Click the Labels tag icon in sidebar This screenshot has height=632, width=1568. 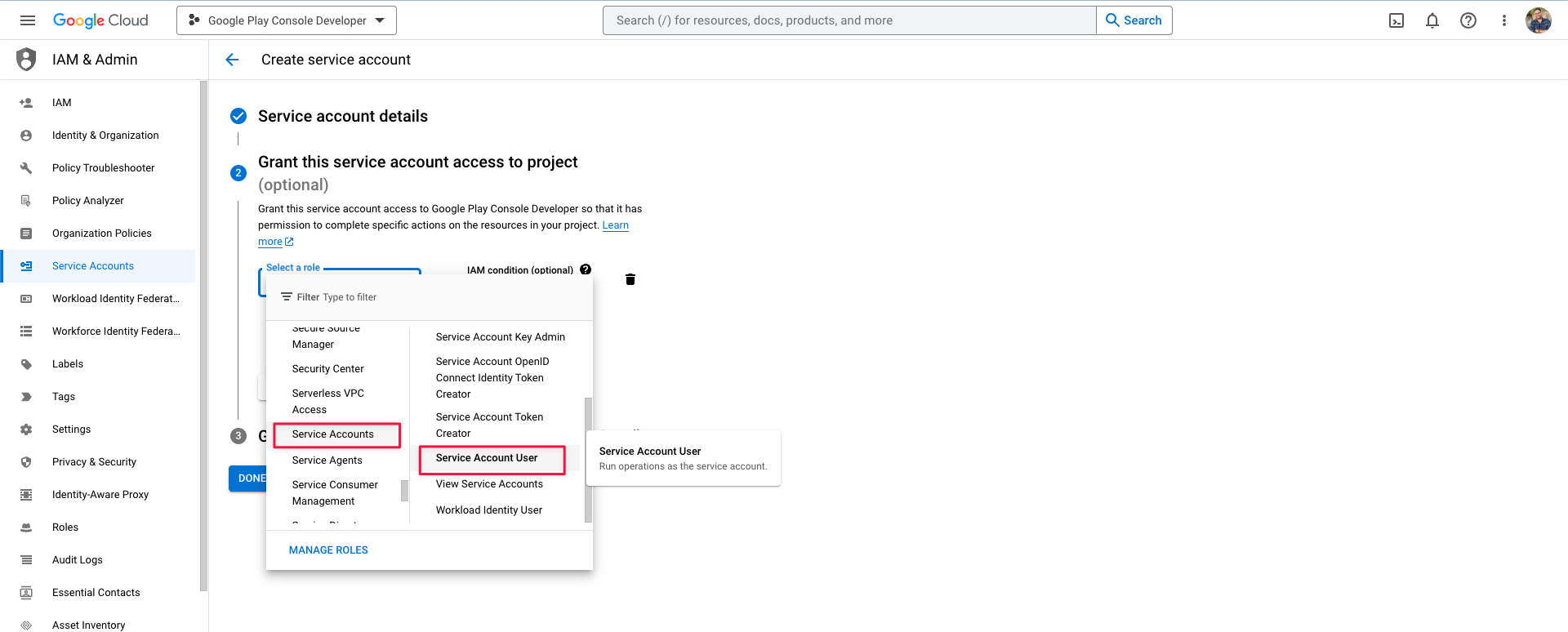26,364
